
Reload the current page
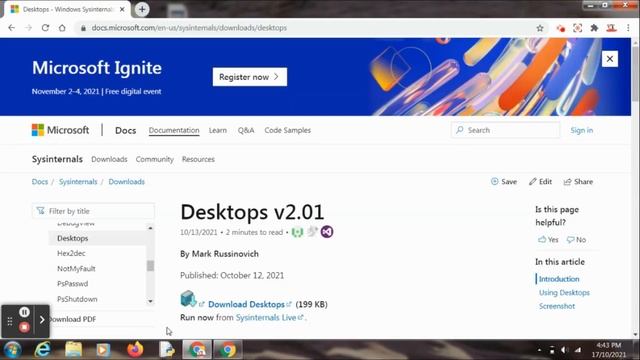click(x=45, y=28)
